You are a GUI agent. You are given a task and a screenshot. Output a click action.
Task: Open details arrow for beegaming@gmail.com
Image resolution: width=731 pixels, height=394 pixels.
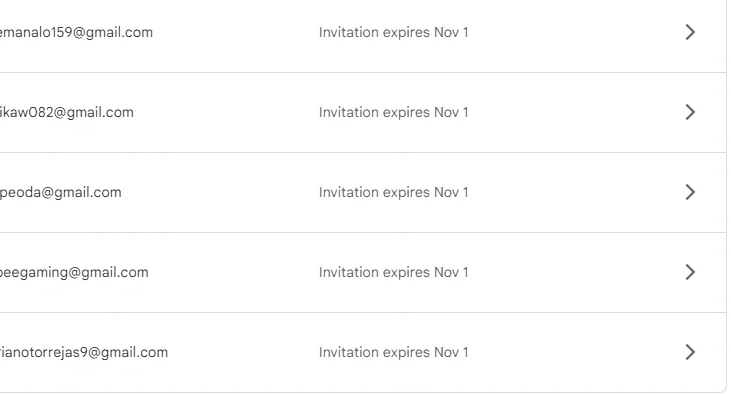click(690, 272)
